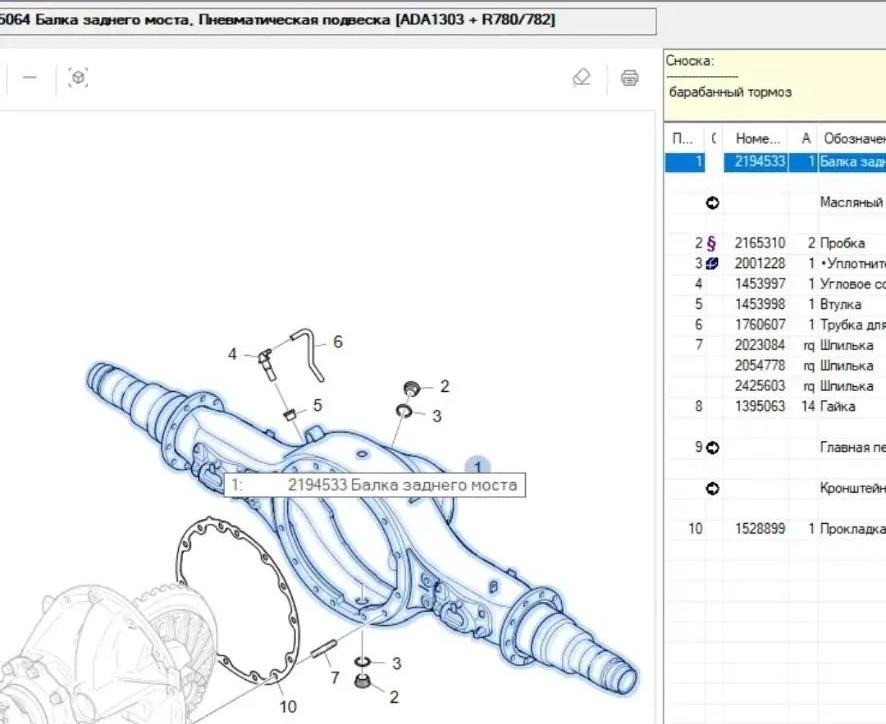Click the arrow icon on row 9
Image resolution: width=886 pixels, height=724 pixels.
[713, 448]
